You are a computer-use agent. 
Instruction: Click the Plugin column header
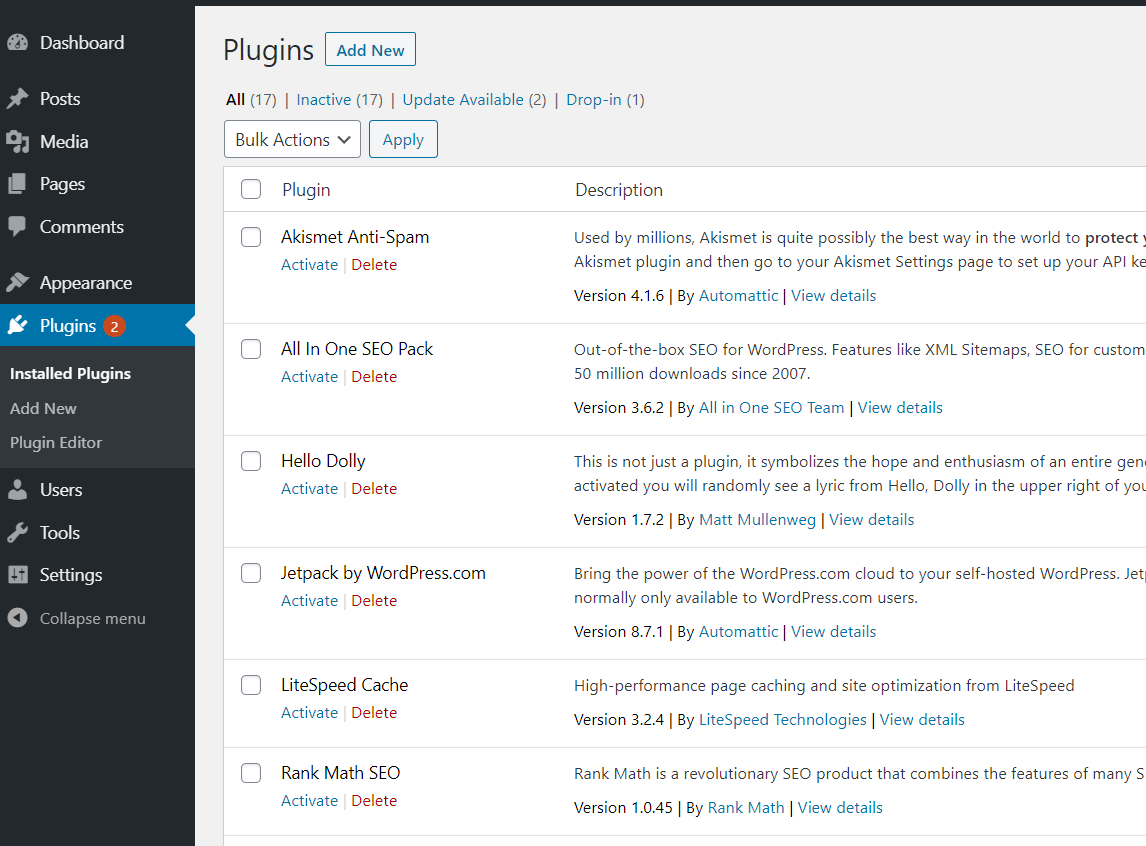(306, 190)
